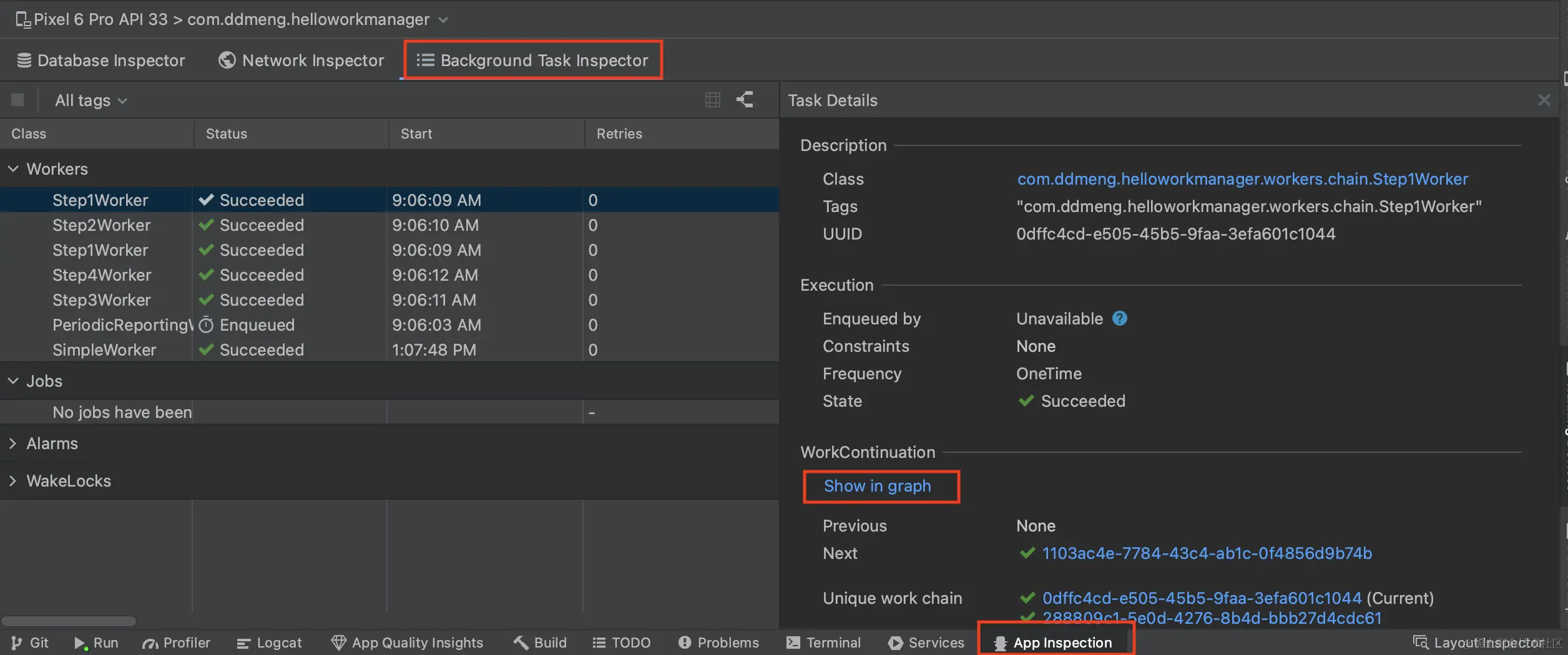This screenshot has height=655, width=1568.
Task: Open the 0dffc4cd current chain link
Action: tap(1202, 598)
